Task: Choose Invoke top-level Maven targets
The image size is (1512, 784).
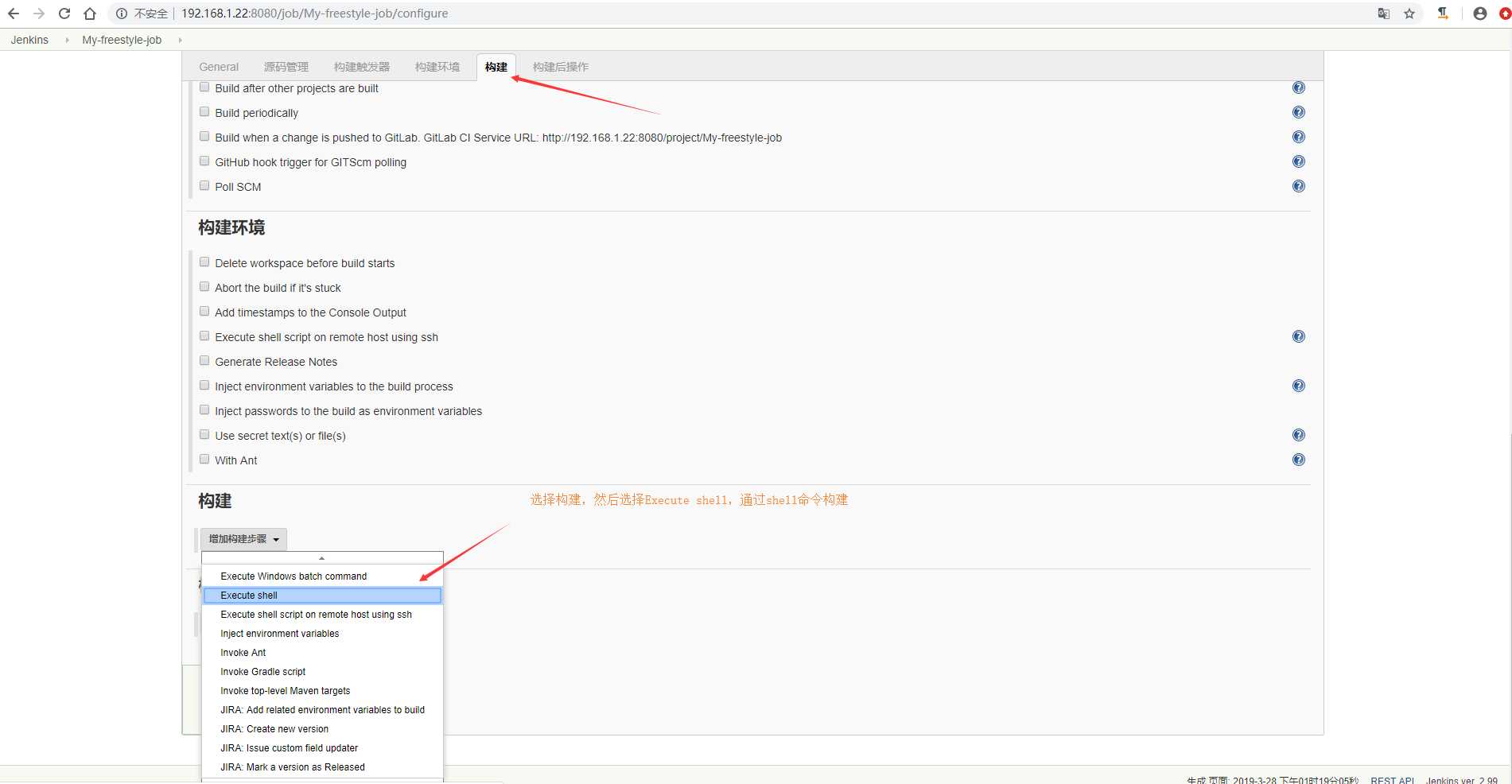Action: point(322,691)
